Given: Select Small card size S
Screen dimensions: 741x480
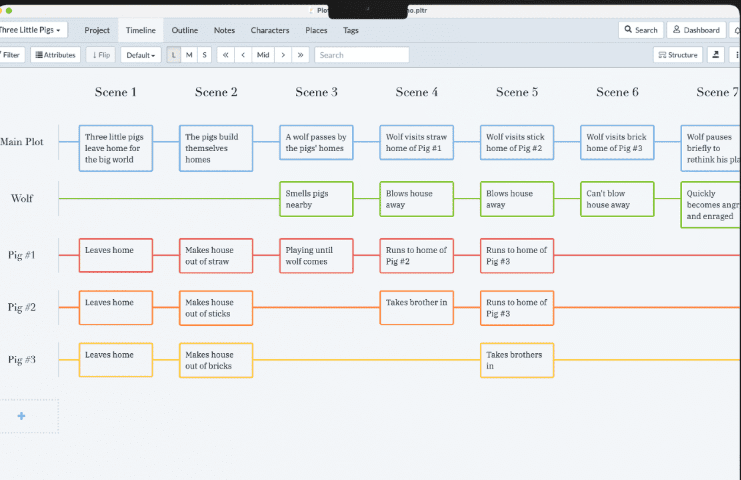Looking at the screenshot, I should pyautogui.click(x=204, y=55).
